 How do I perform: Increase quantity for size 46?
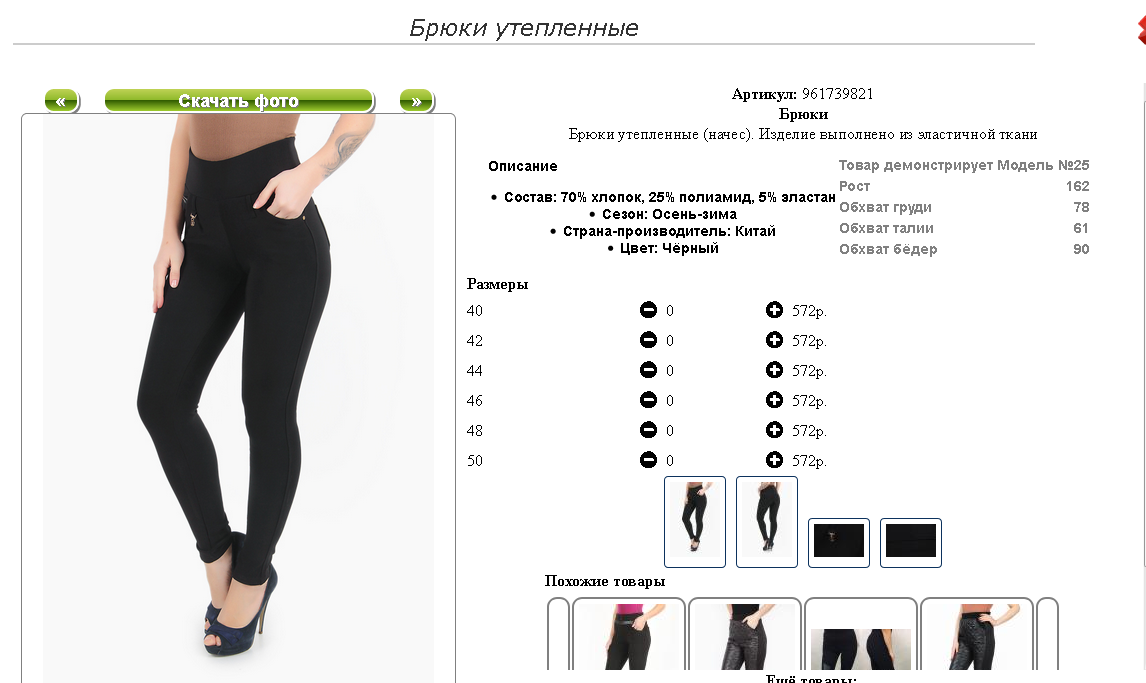(x=774, y=400)
